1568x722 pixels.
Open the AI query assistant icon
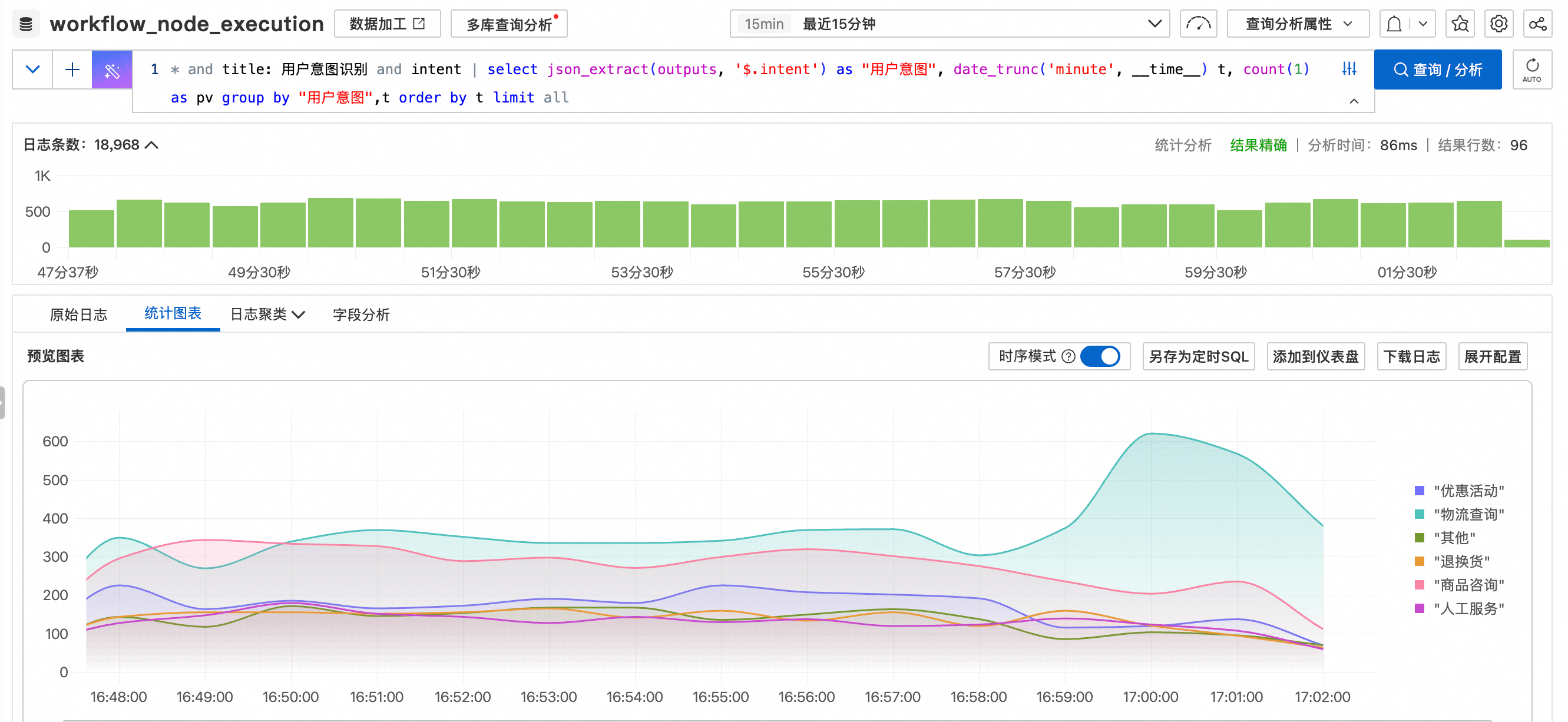click(x=112, y=70)
